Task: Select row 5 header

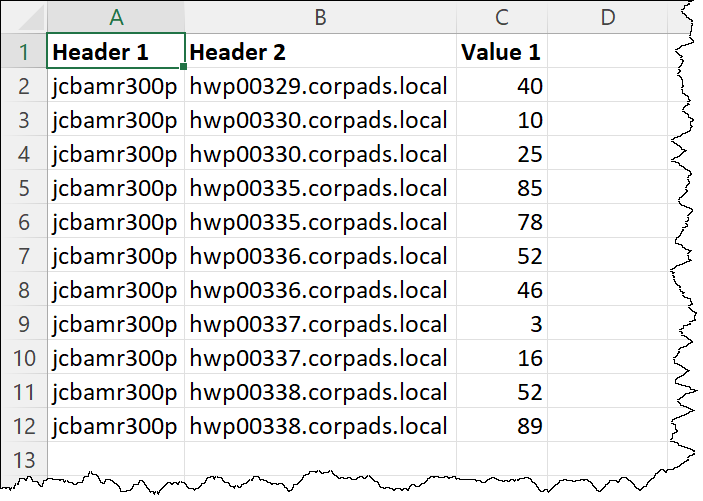Action: pos(24,187)
